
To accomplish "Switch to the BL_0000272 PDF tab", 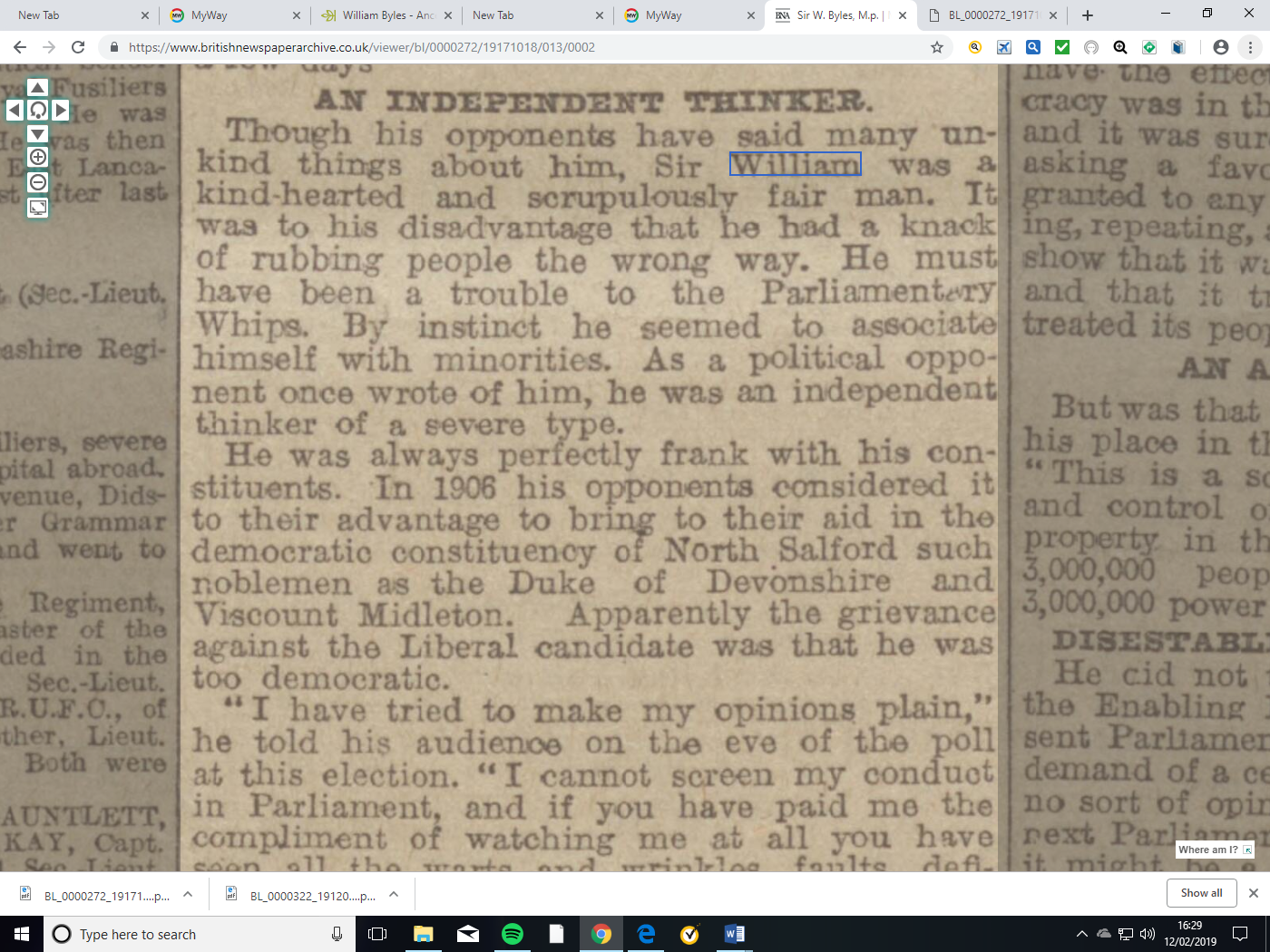I will coord(991,15).
